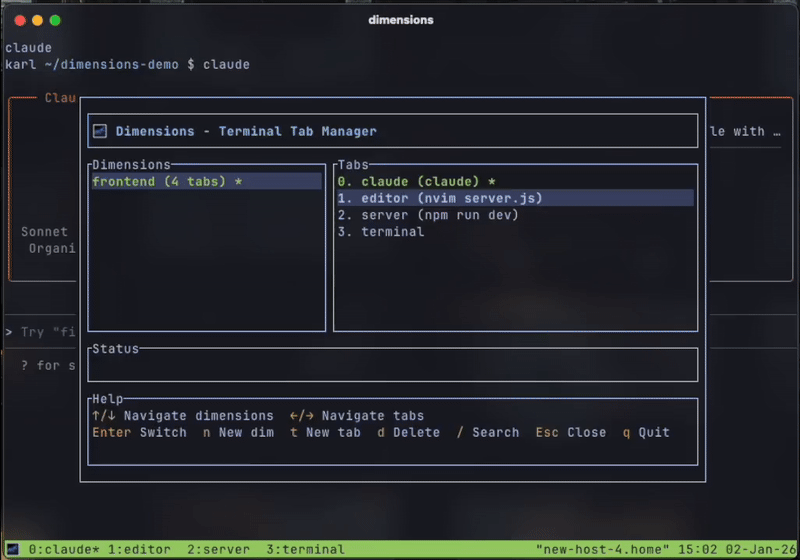
Task: Maximize the window with the green button
Action: [55, 20]
